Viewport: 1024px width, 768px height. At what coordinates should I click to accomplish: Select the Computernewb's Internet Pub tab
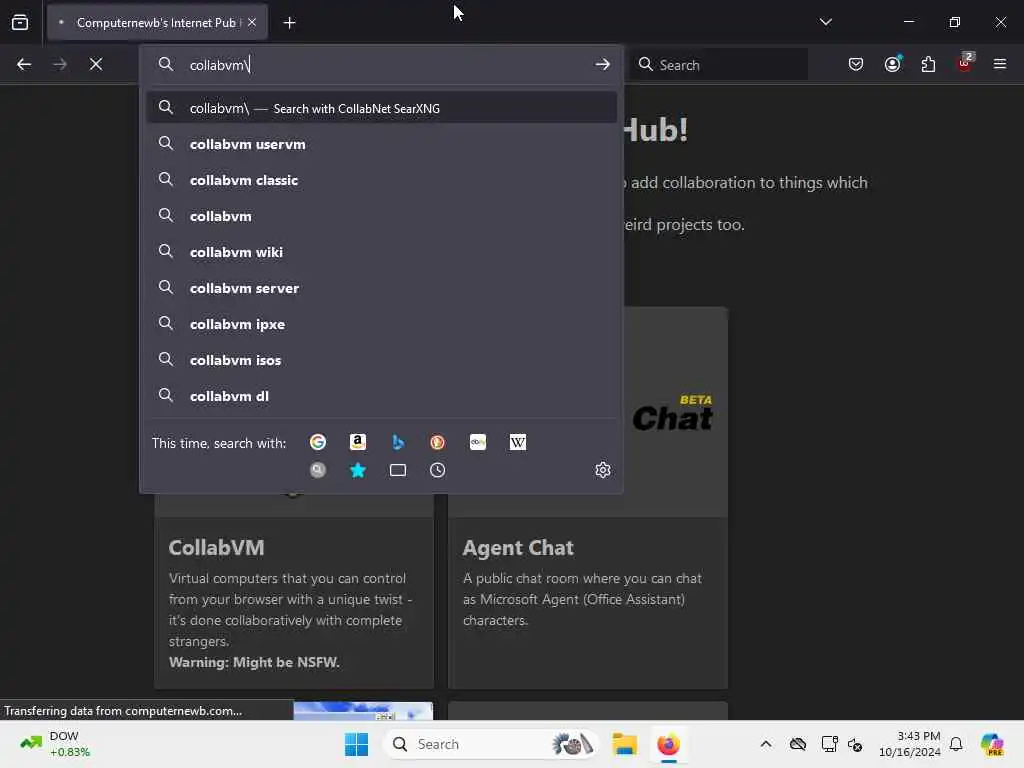[157, 22]
